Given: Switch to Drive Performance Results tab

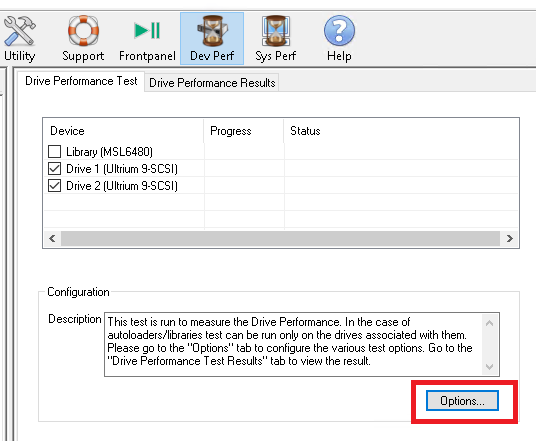Looking at the screenshot, I should [212, 83].
